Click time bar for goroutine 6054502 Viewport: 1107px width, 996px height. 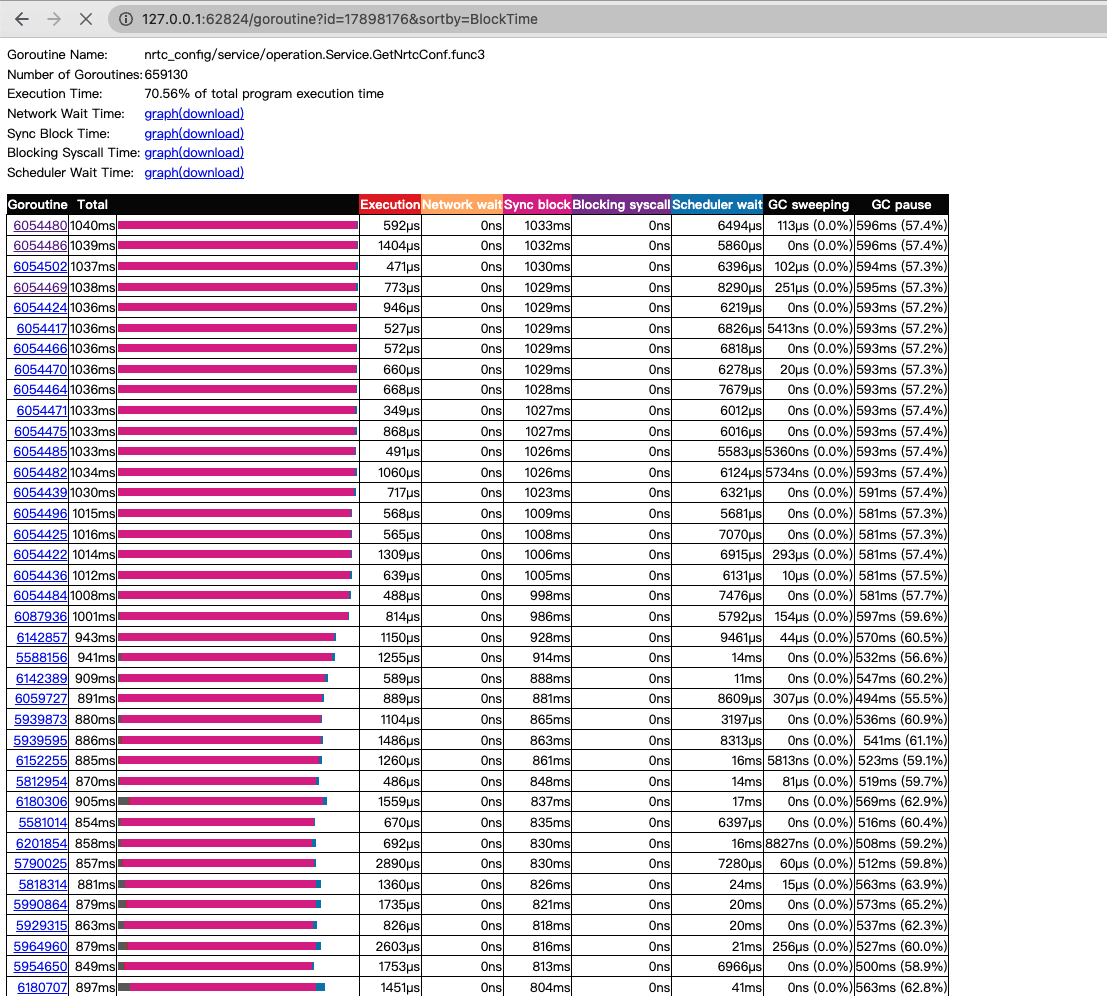(x=237, y=267)
